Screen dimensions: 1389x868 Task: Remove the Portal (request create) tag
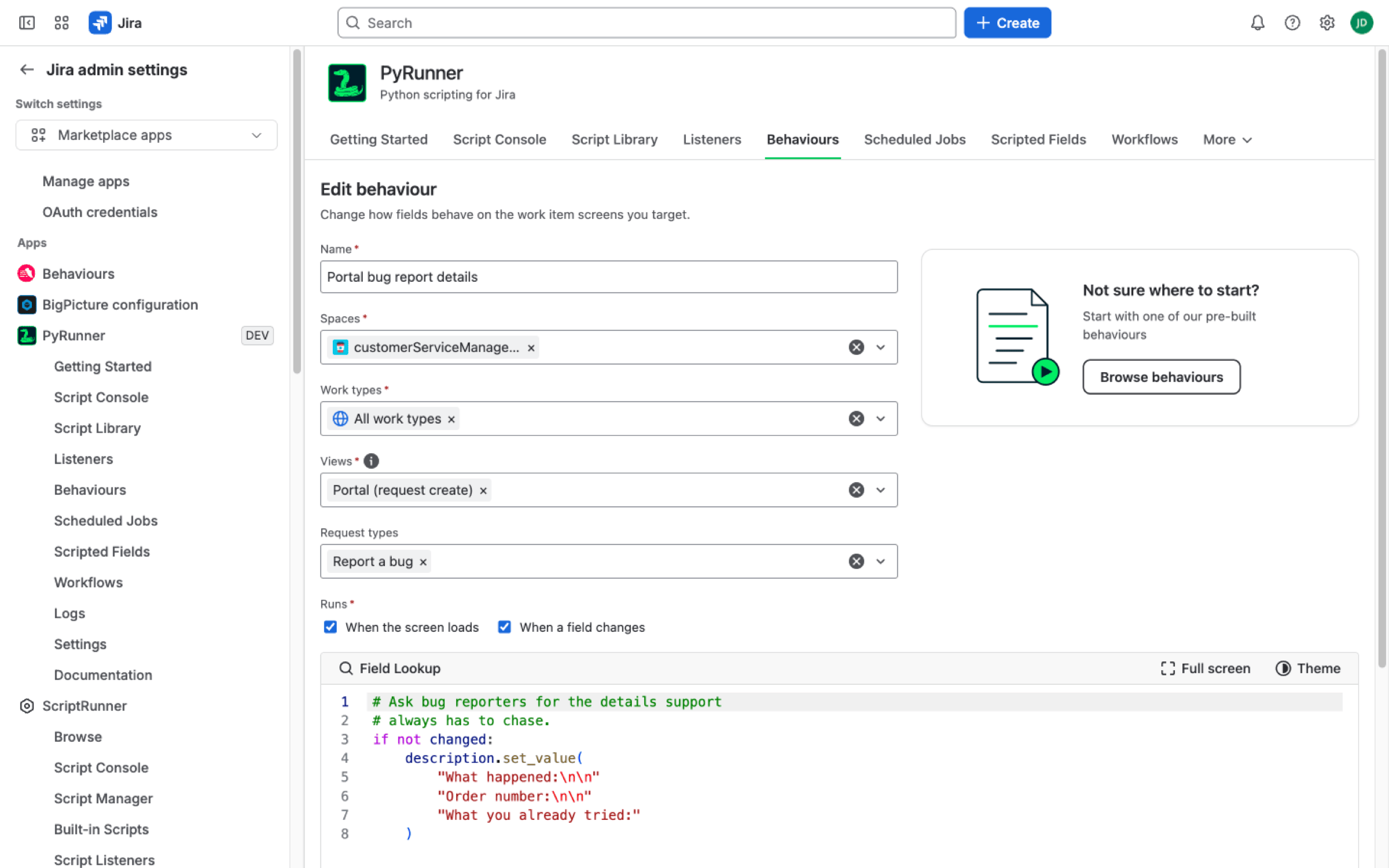click(483, 491)
